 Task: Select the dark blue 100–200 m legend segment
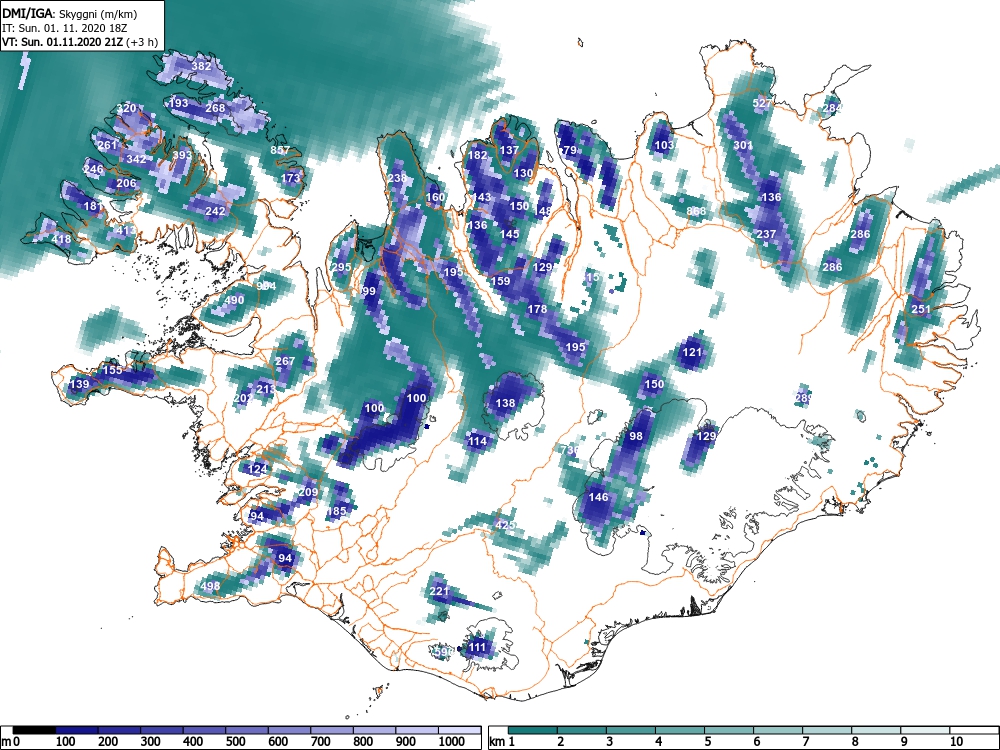77,729
